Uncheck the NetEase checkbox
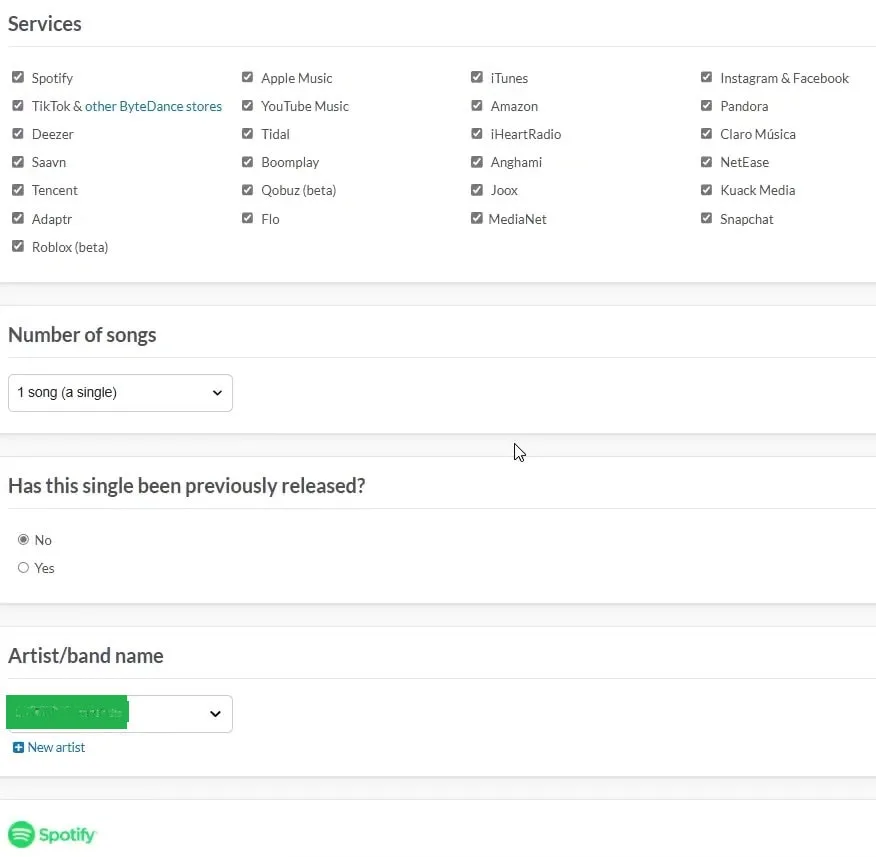876x857 pixels. pyautogui.click(x=706, y=162)
